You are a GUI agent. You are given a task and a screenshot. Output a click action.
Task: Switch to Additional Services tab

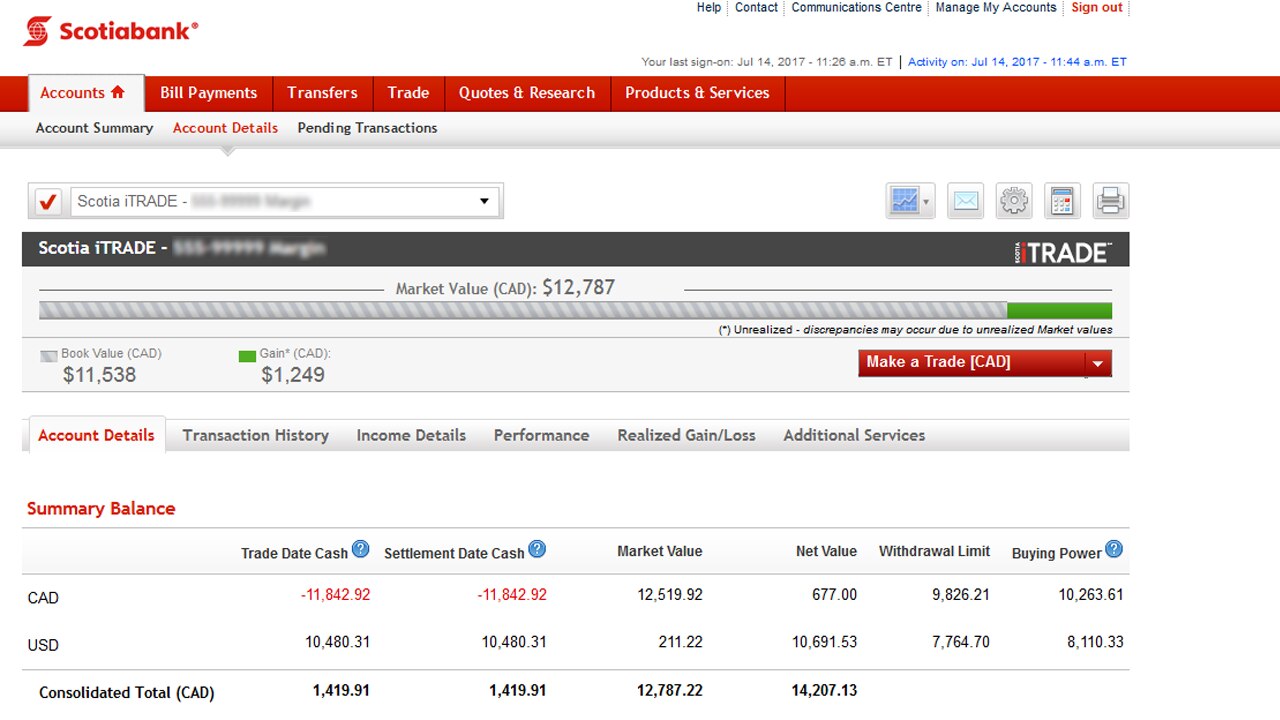(854, 435)
